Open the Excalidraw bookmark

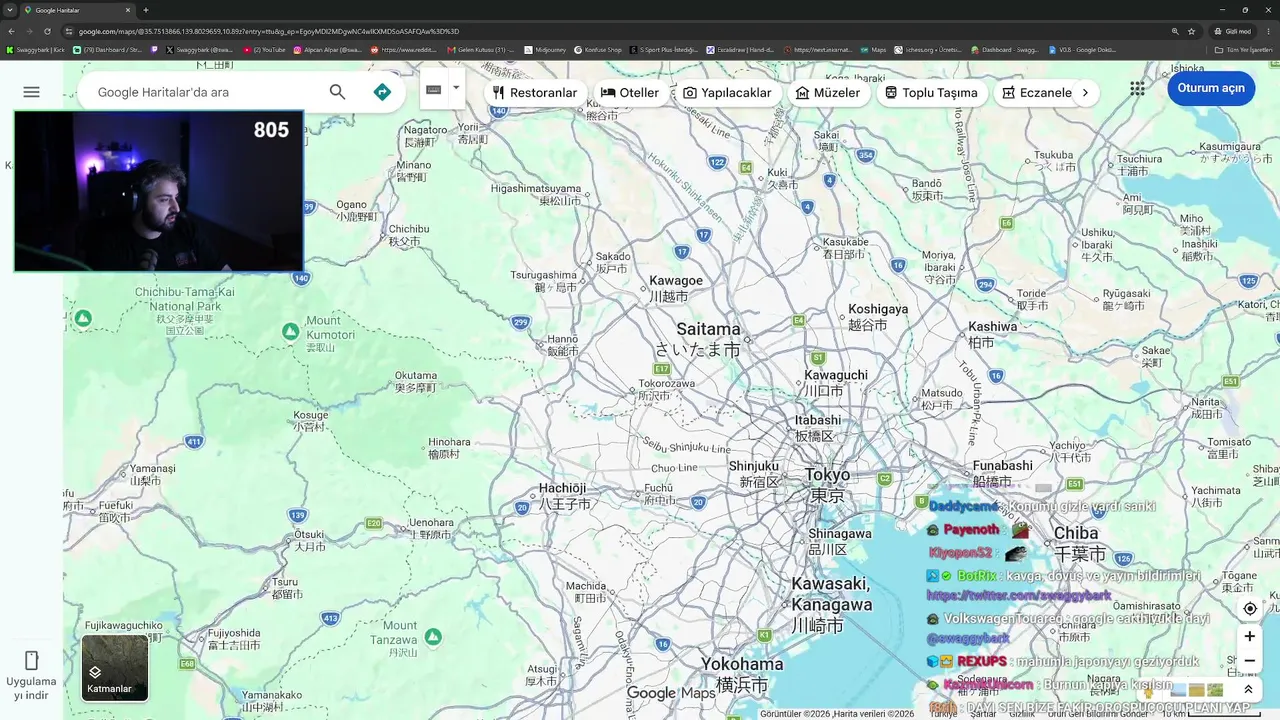(741, 49)
